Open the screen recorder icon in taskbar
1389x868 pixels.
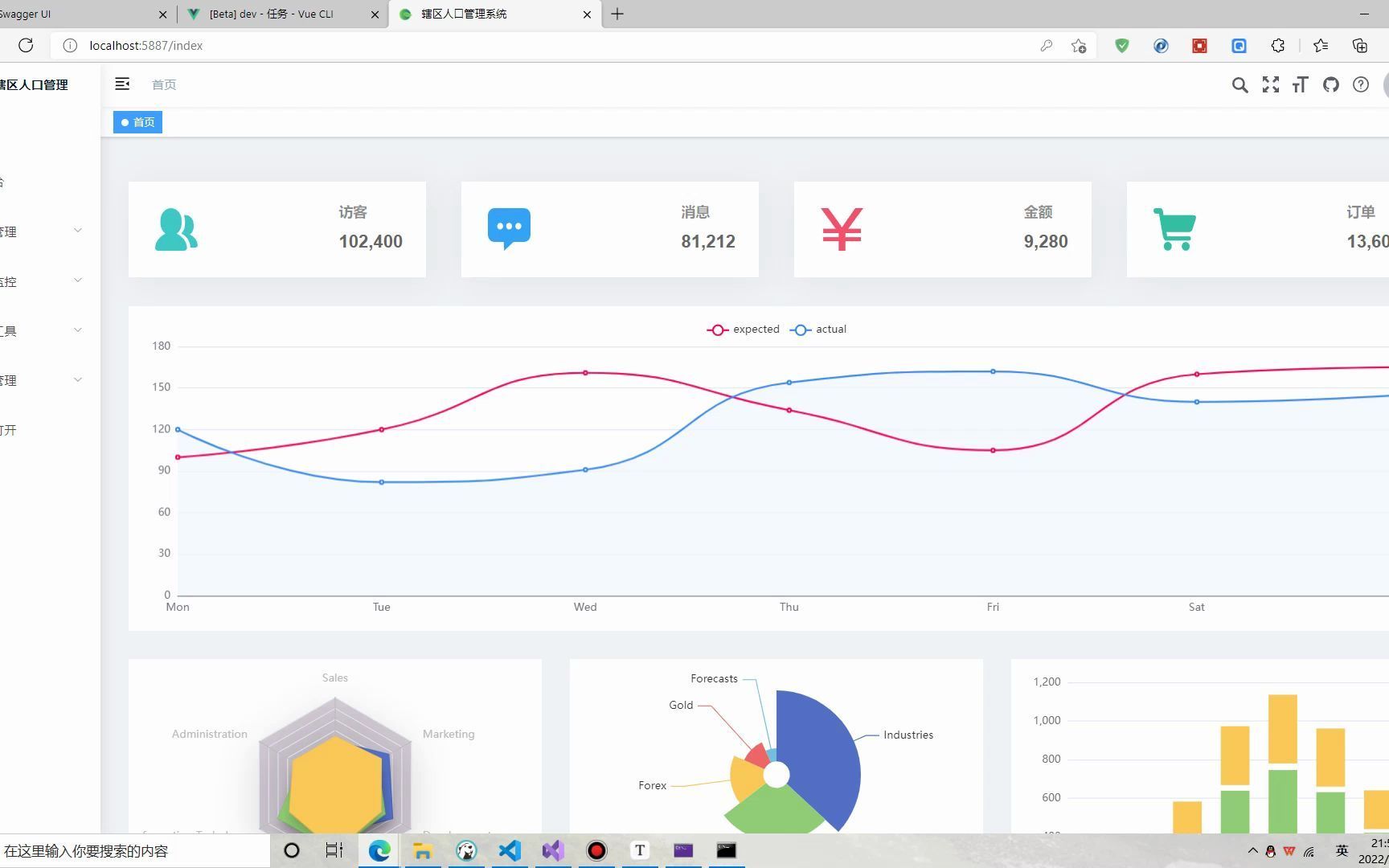pos(596,850)
